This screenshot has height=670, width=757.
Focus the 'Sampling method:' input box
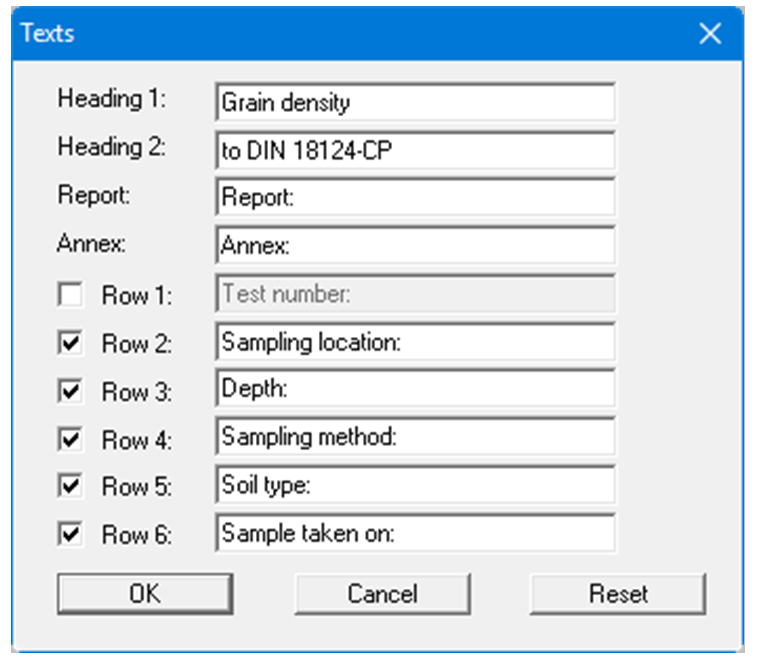pyautogui.click(x=415, y=438)
